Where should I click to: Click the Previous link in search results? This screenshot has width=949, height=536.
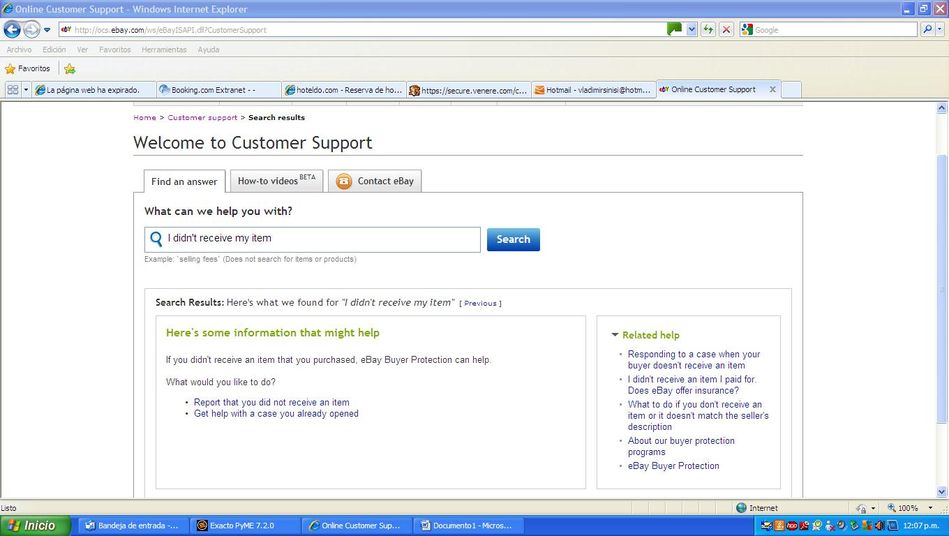coord(480,303)
